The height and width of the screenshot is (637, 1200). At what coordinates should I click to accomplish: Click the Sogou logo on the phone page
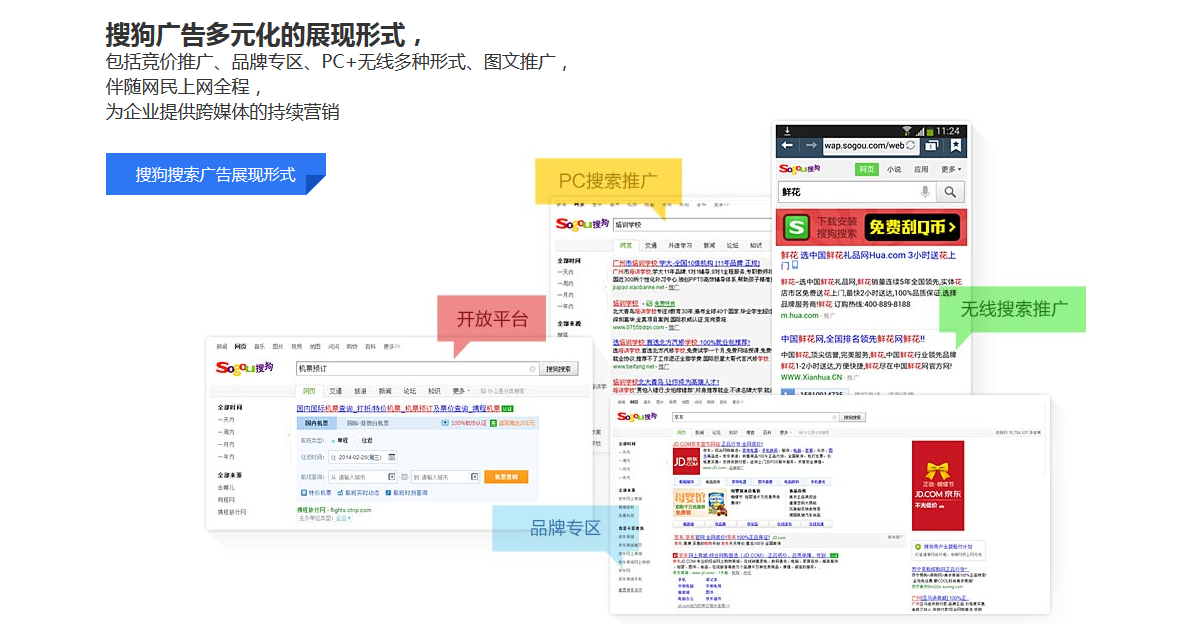[800, 169]
